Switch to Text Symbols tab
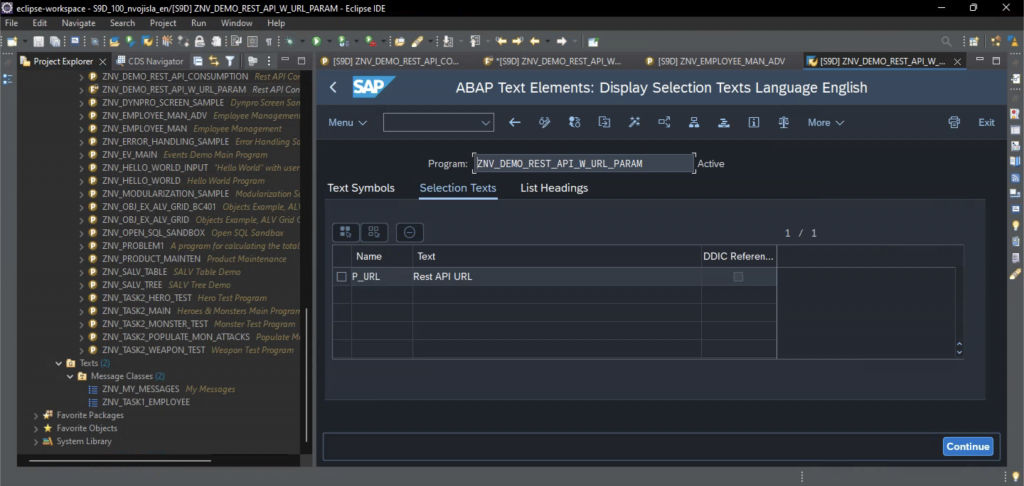 361,188
